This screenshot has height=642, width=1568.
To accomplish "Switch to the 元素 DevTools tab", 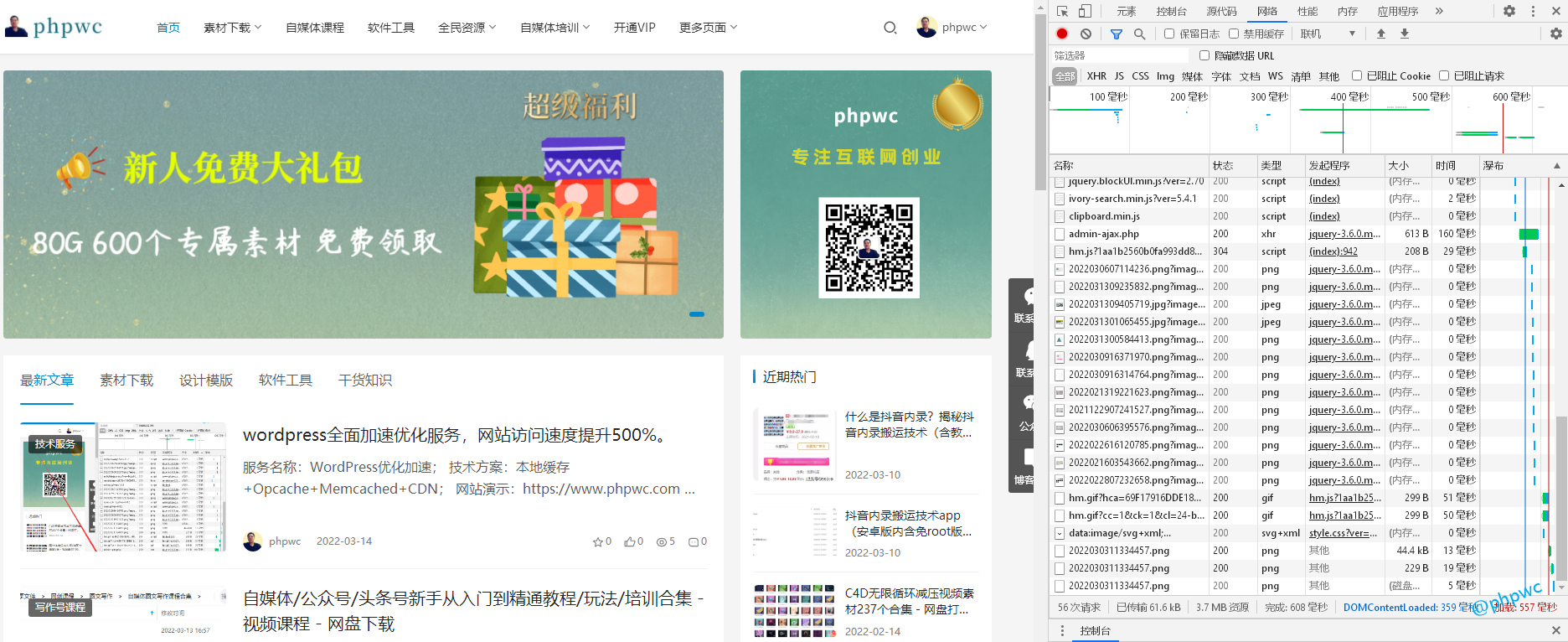I will 1127,11.
